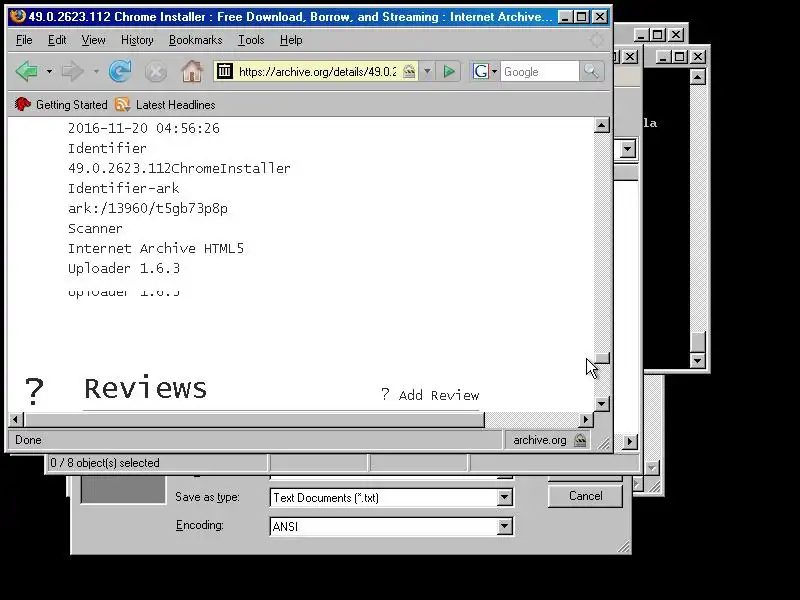Click scrollbar down arrow in black background window
The width and height of the screenshot is (800, 600).
(x=697, y=360)
